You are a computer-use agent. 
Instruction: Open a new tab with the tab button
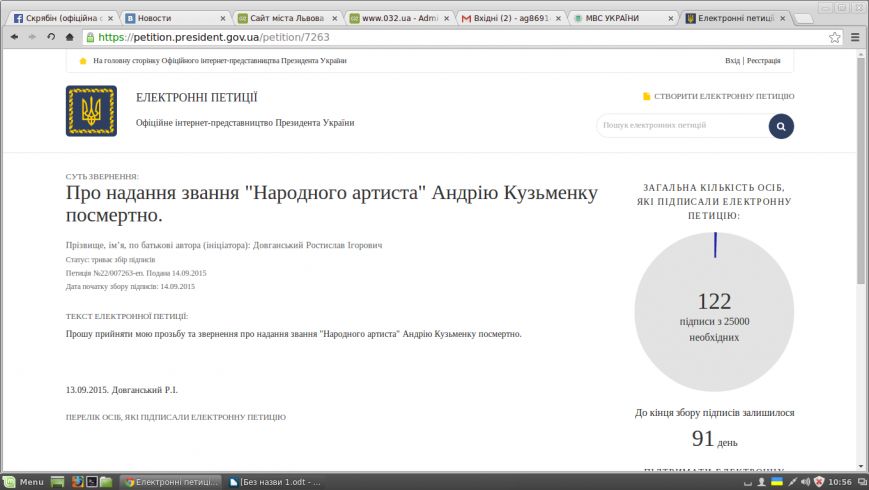(804, 19)
